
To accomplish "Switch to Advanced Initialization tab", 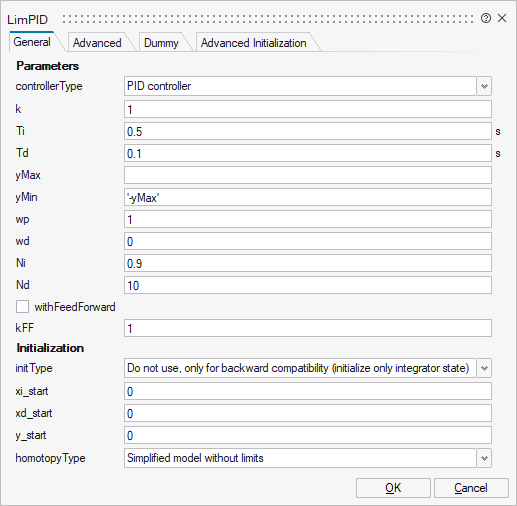I will [254, 43].
